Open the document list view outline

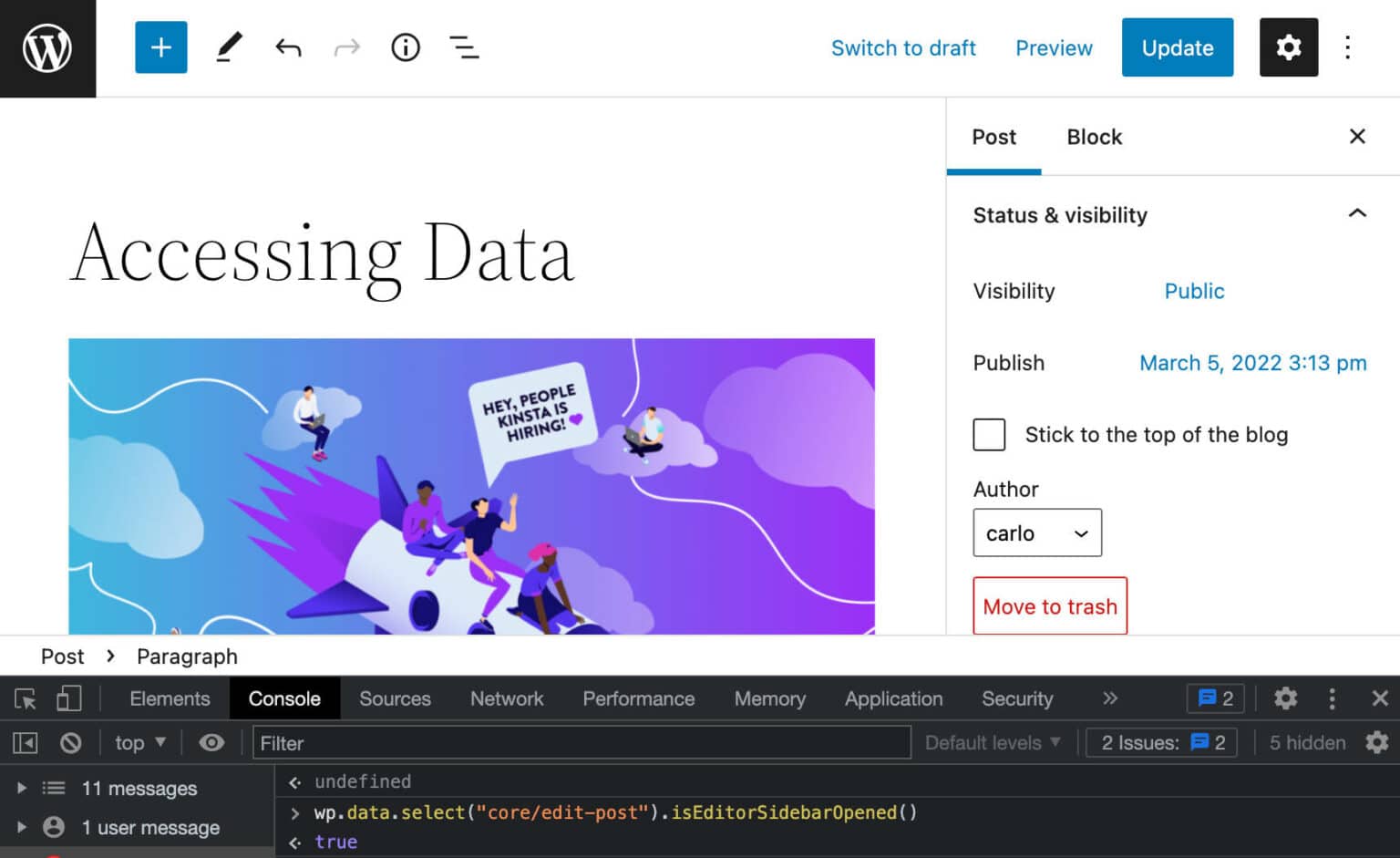pyautogui.click(x=464, y=47)
